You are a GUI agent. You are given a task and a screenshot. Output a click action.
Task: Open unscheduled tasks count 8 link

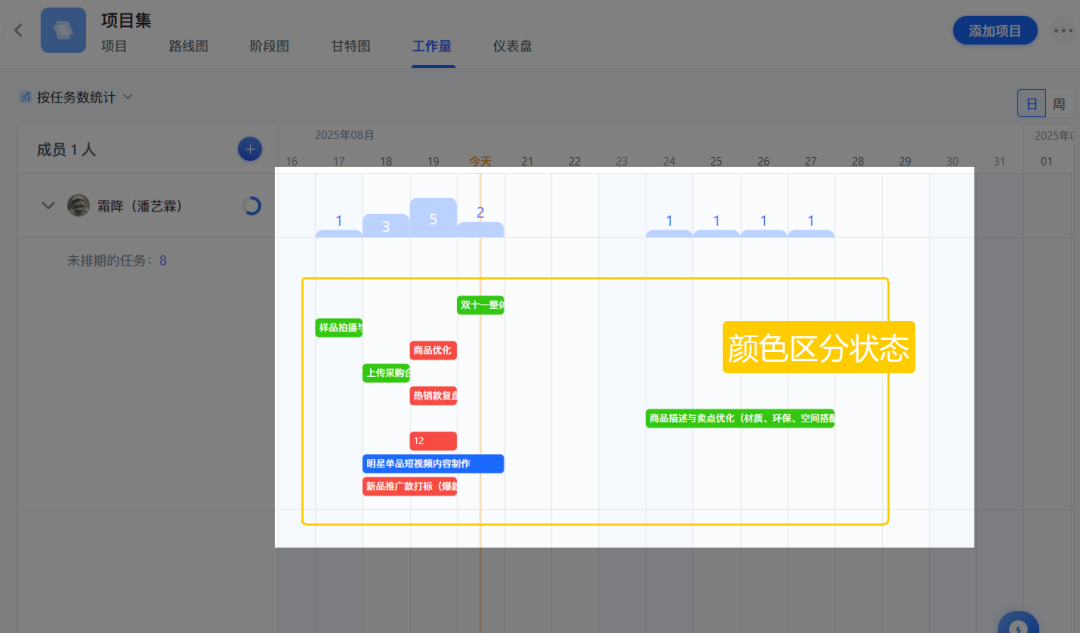click(163, 260)
